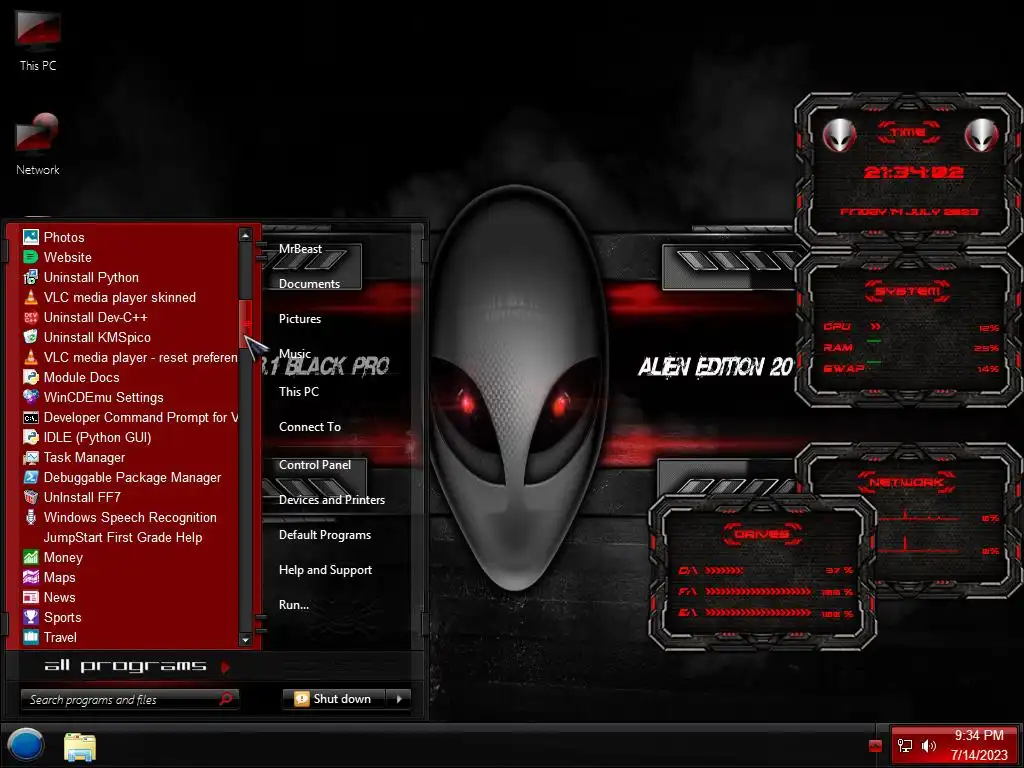Image resolution: width=1024 pixels, height=768 pixels.
Task: Click the taskbar clock 9:34 PM
Action: click(x=979, y=735)
